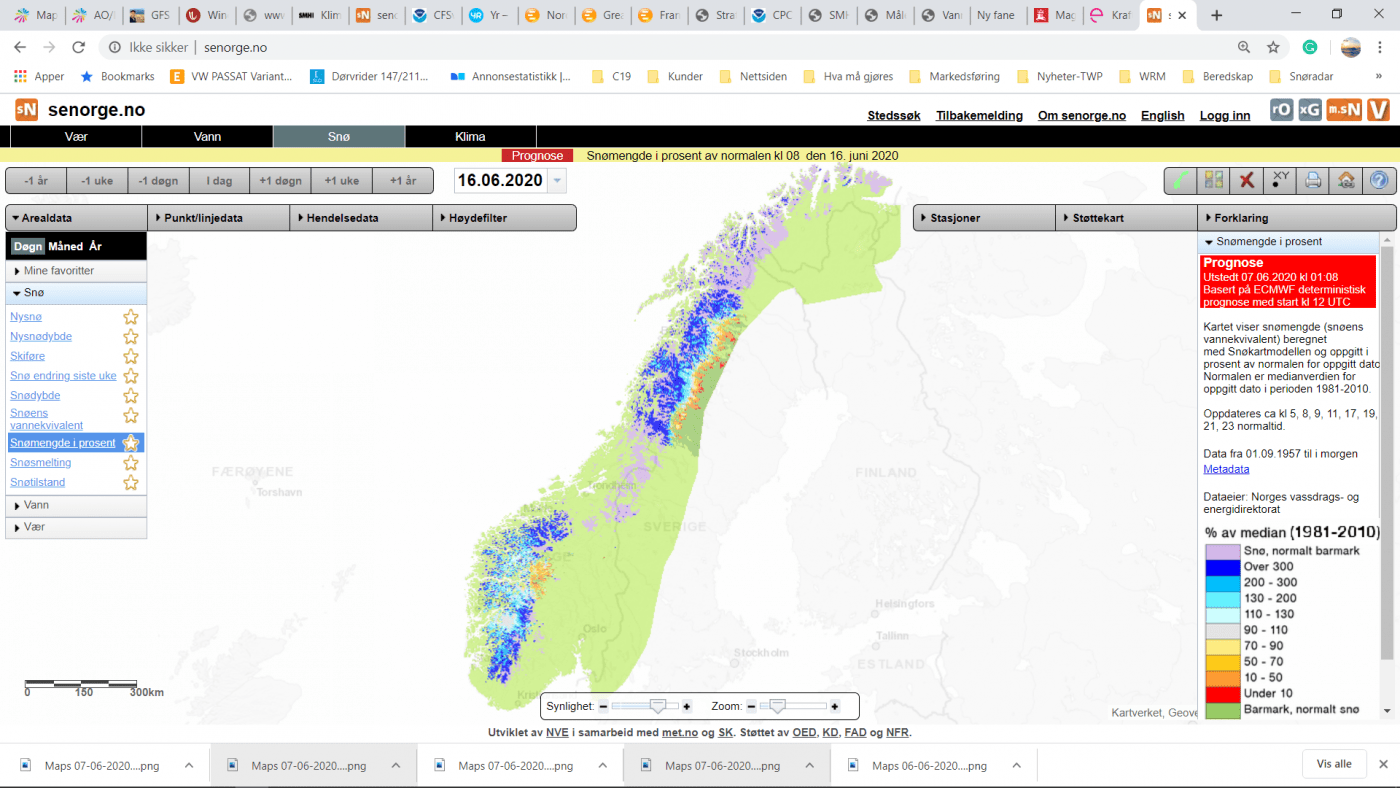Favorite Snøtilstand with its star
This screenshot has height=788, width=1400.
(130, 482)
